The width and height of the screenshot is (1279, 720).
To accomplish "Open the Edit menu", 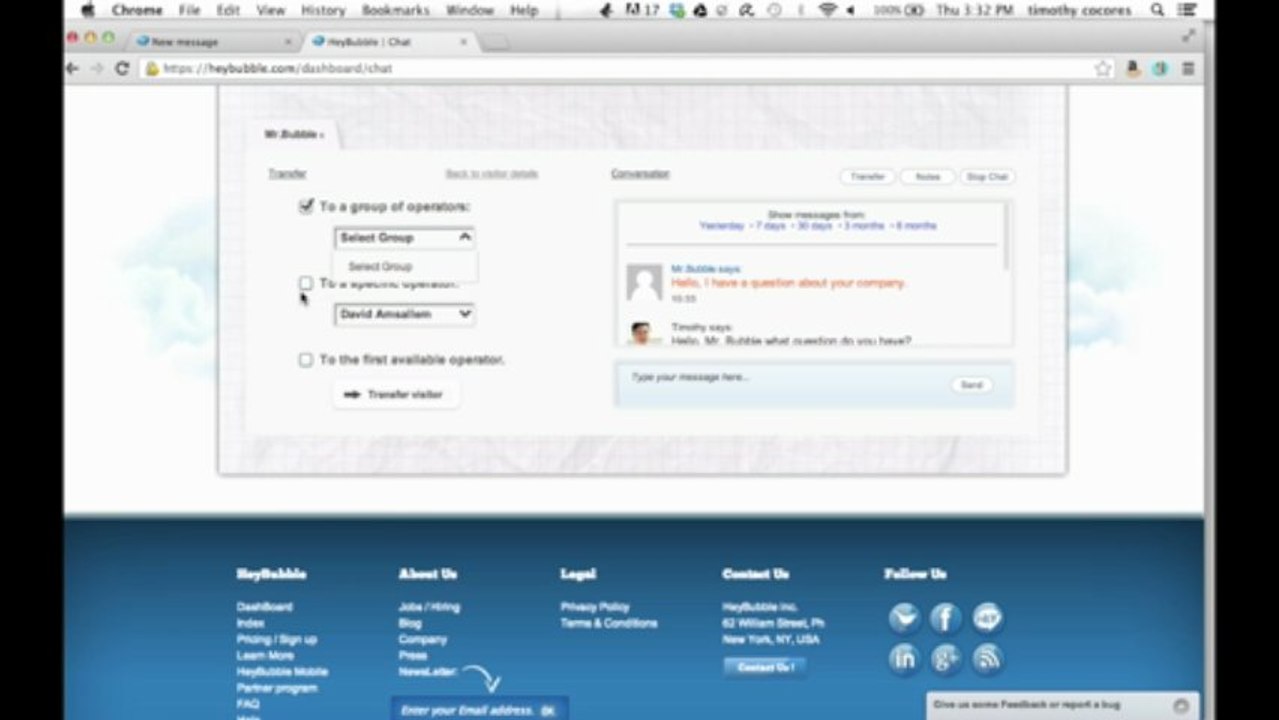I will click(228, 10).
